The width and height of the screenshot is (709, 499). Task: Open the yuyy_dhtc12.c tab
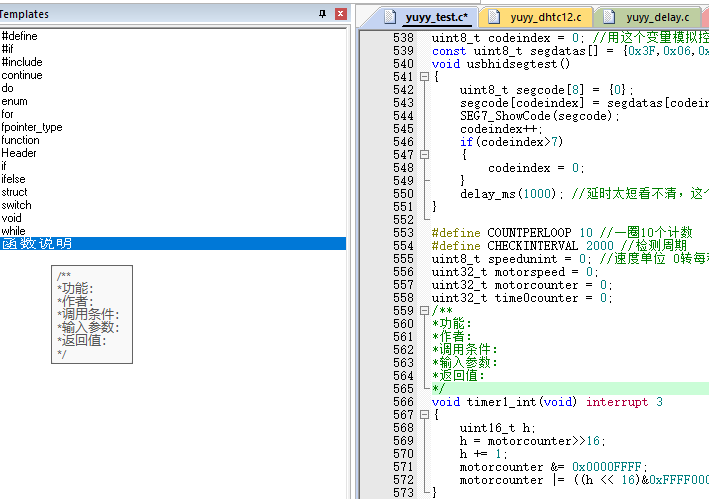pos(546,17)
